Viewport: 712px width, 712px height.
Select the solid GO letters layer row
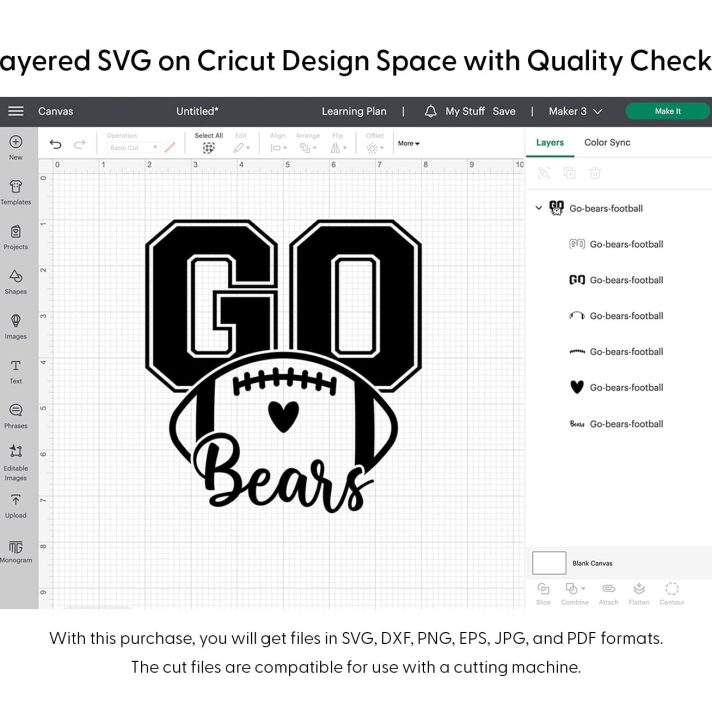[x=620, y=280]
